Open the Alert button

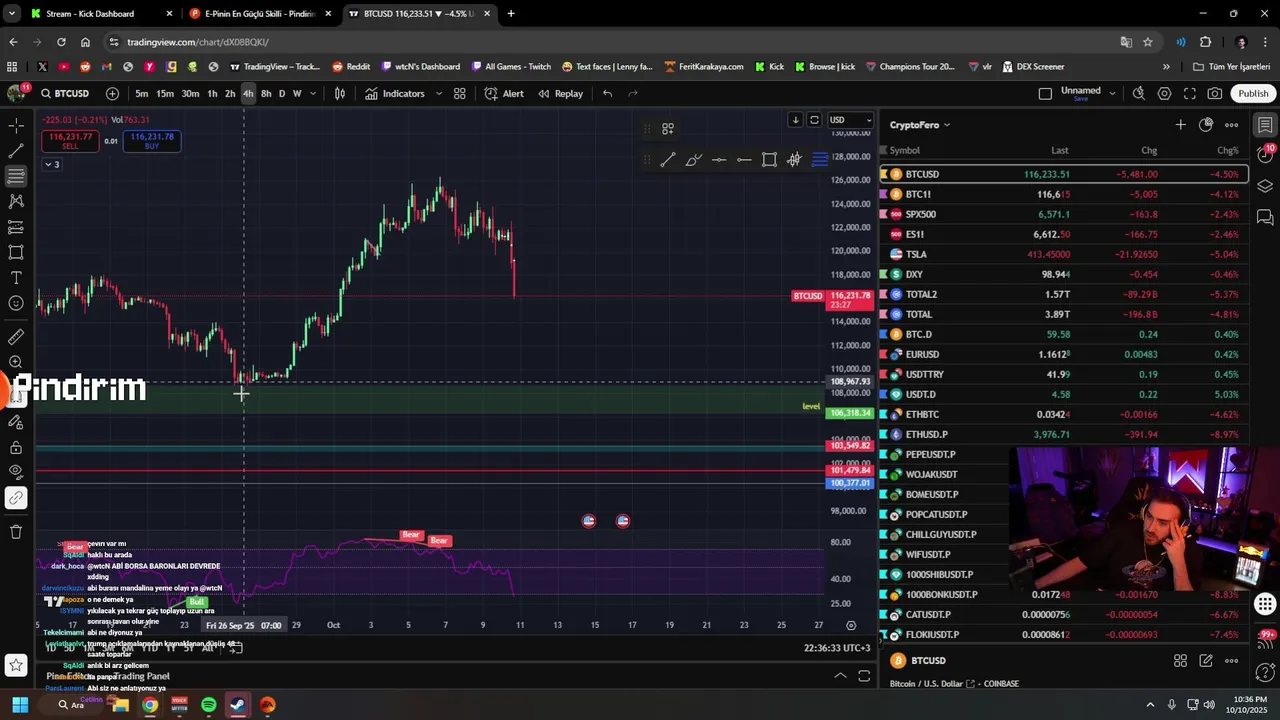pyautogui.click(x=504, y=93)
